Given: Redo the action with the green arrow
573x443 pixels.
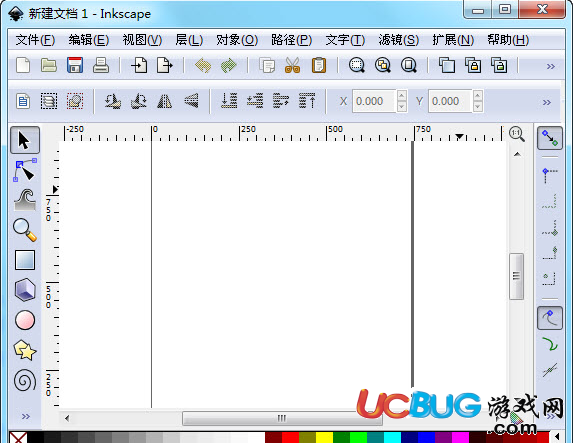Looking at the screenshot, I should 229,66.
